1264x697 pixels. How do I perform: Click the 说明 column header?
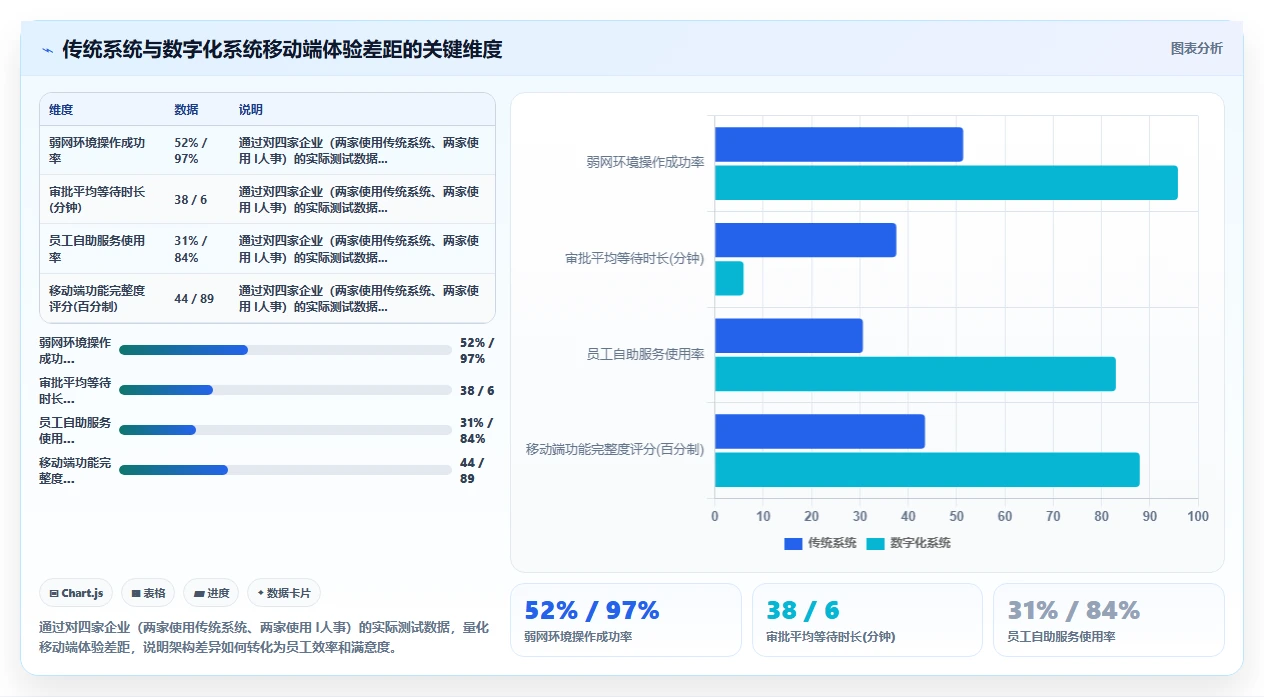[251, 110]
